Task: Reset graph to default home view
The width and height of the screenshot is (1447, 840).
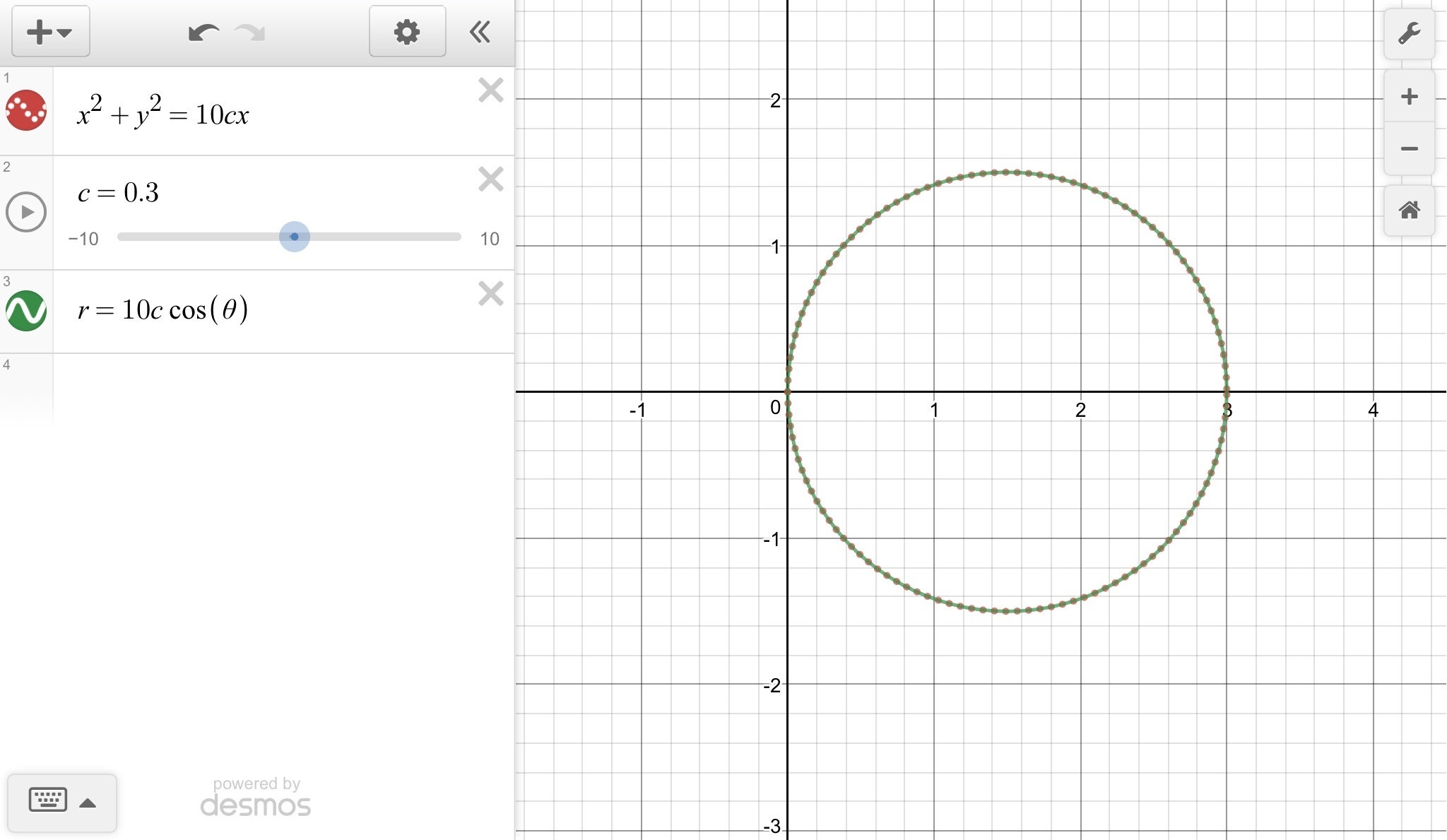Action: (1409, 210)
